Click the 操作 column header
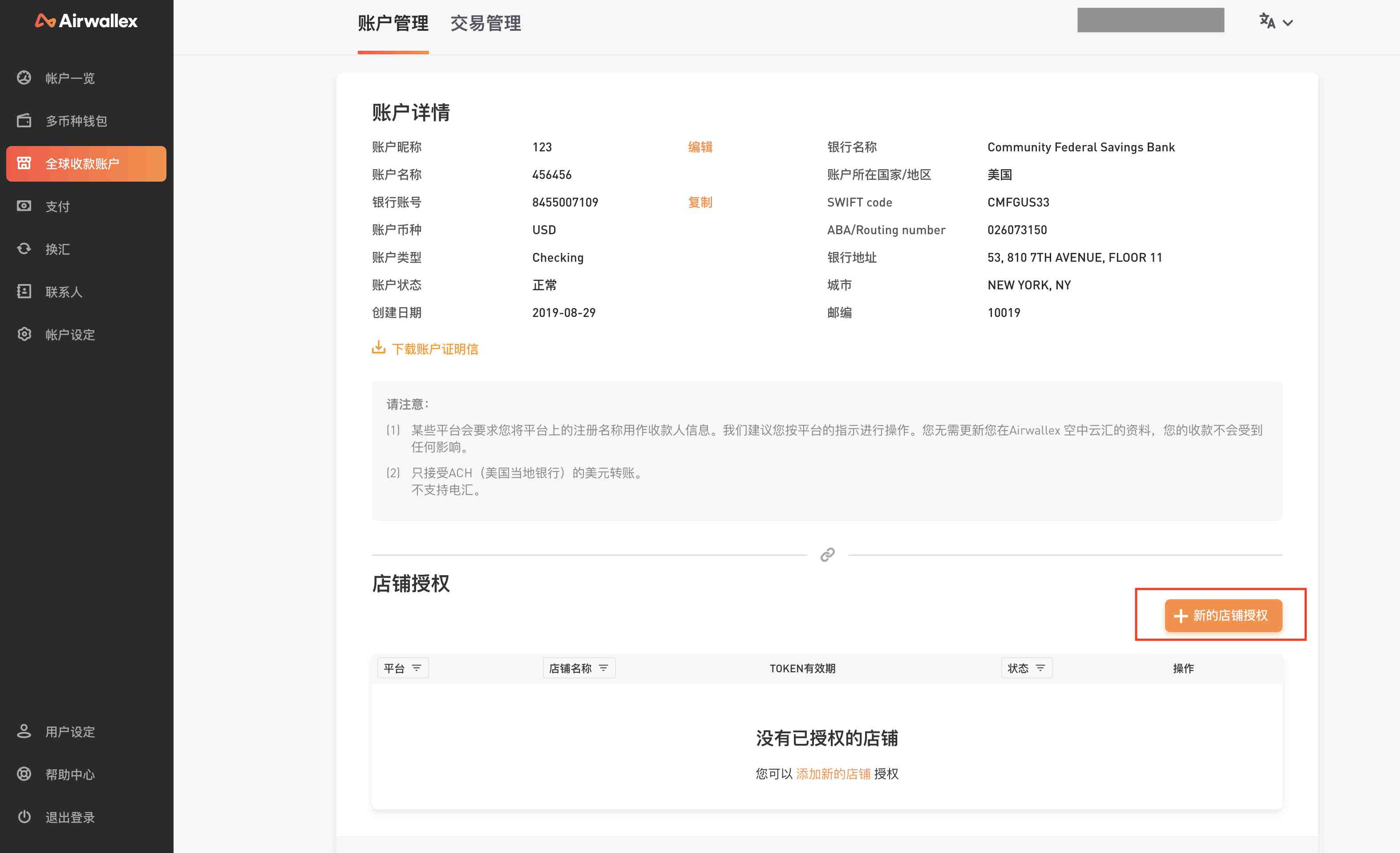Viewport: 1400px width, 853px height. [1183, 668]
